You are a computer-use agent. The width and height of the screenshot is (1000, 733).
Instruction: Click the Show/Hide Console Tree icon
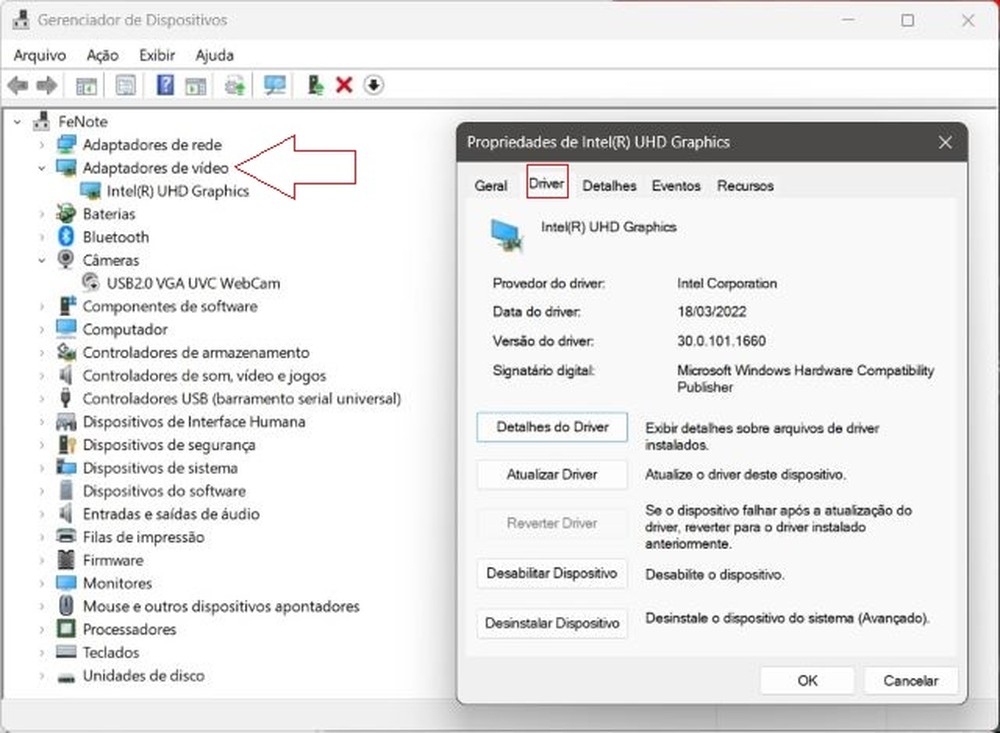(x=85, y=85)
